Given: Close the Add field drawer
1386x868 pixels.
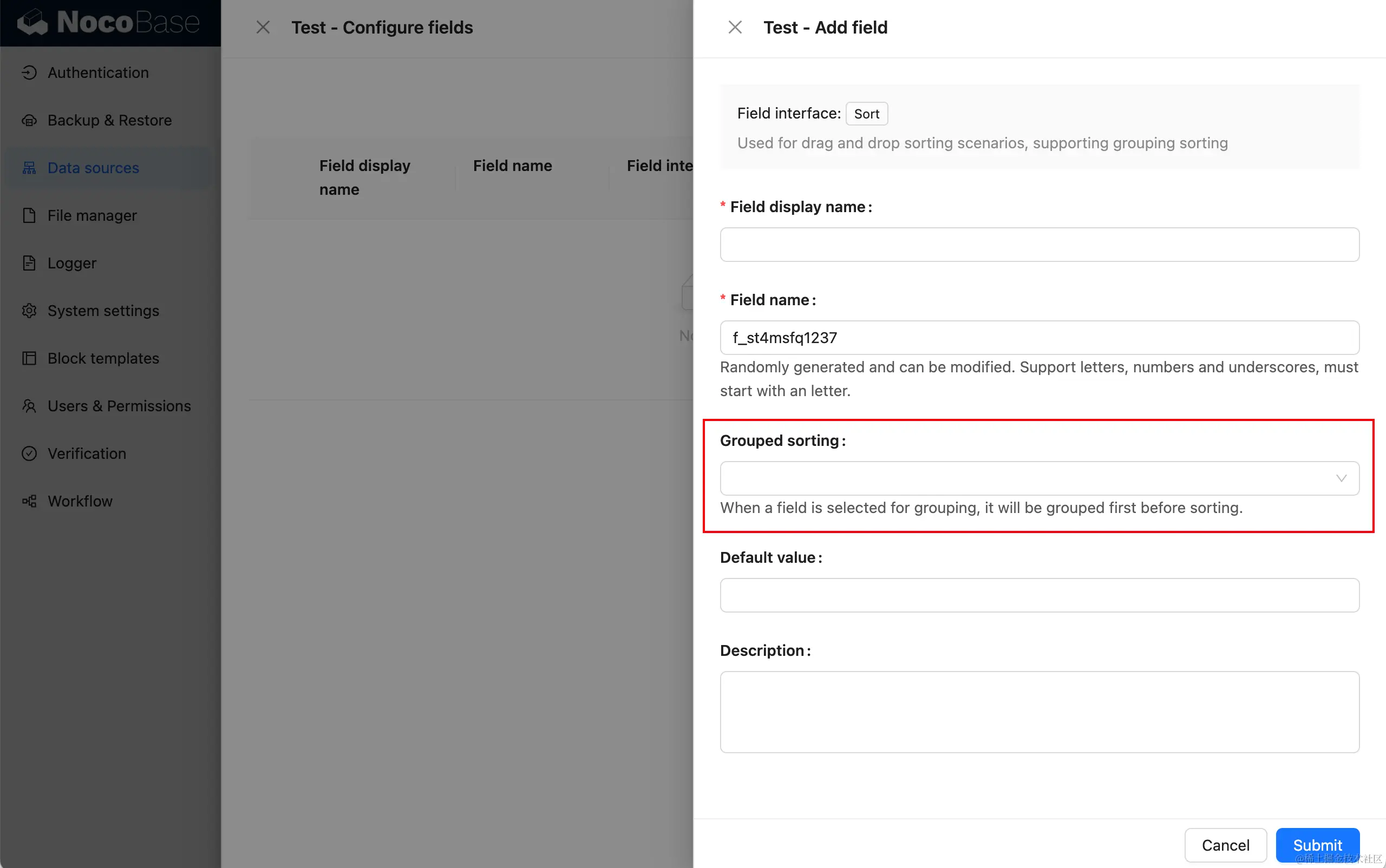Looking at the screenshot, I should pos(735,27).
